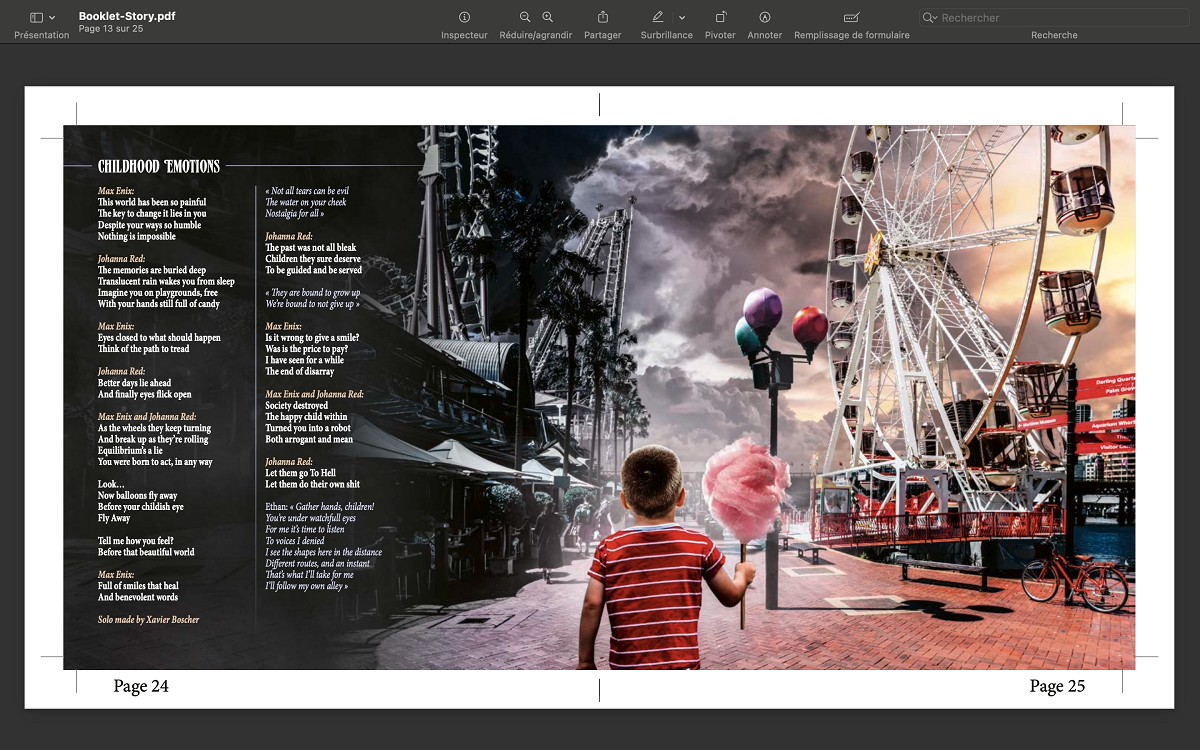Zoom in with the plus magnifier
The width and height of the screenshot is (1200, 750).
(x=548, y=17)
